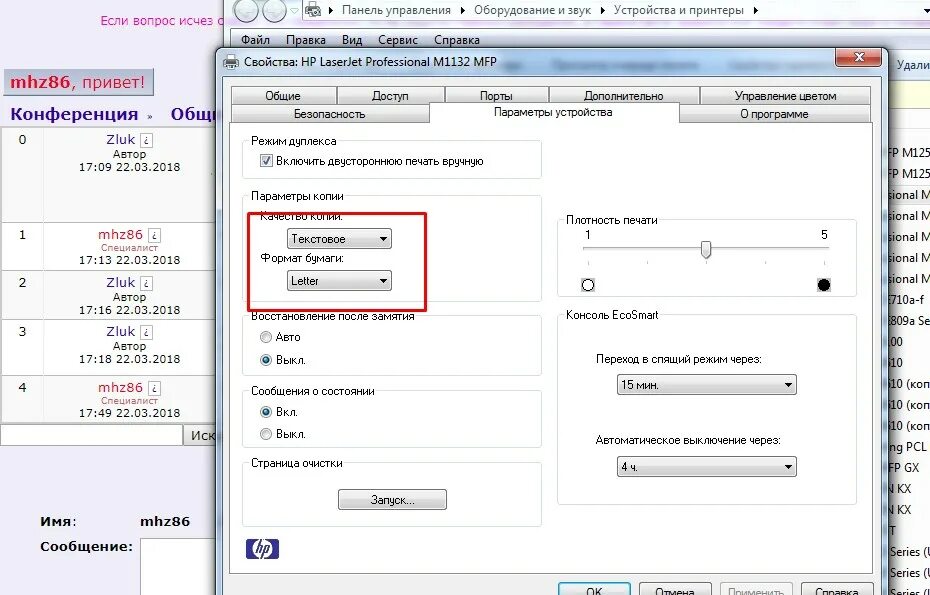Image resolution: width=930 pixels, height=595 pixels.
Task: Open the Вид menu
Action: pyautogui.click(x=352, y=40)
